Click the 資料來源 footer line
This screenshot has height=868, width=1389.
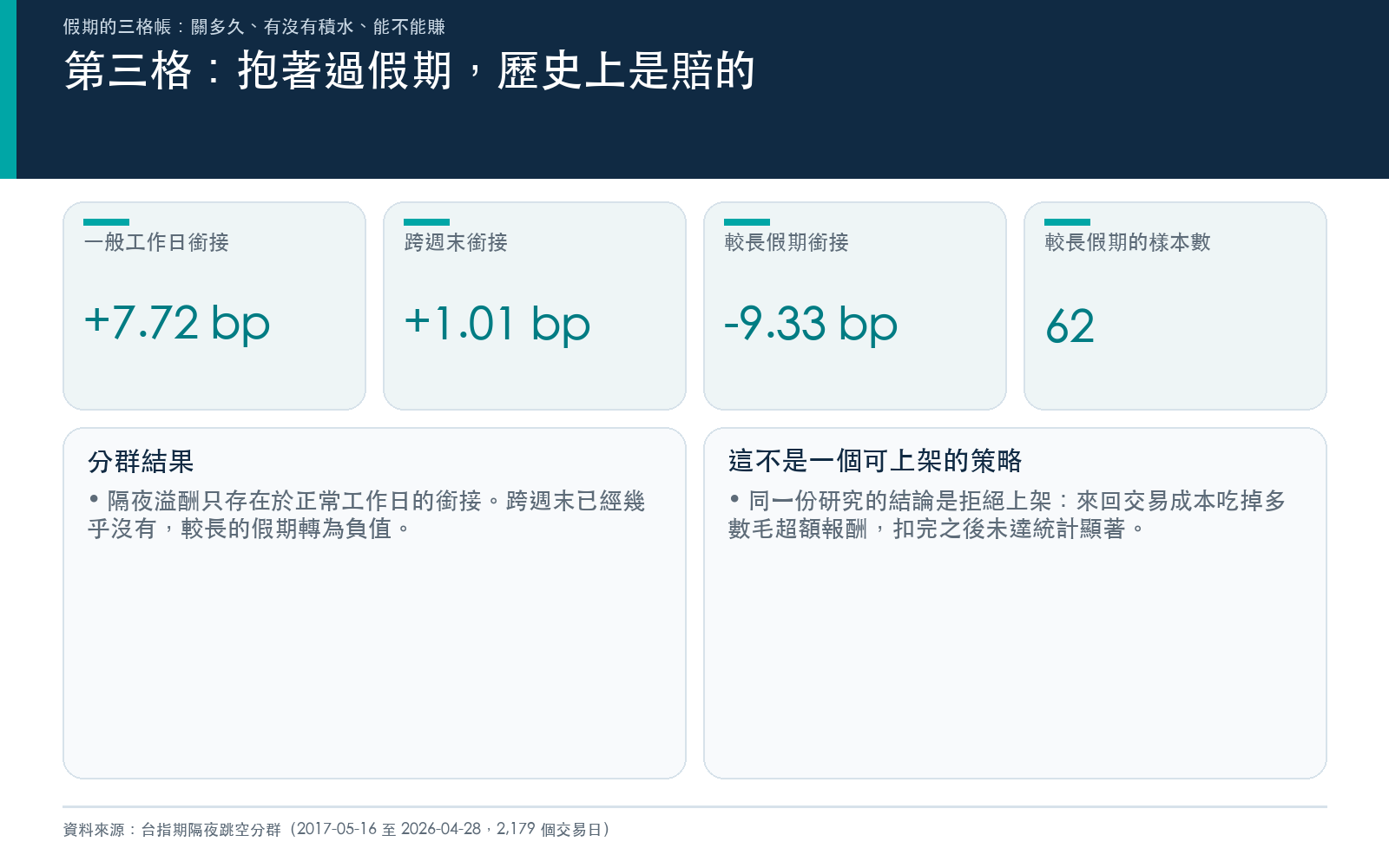(337, 829)
